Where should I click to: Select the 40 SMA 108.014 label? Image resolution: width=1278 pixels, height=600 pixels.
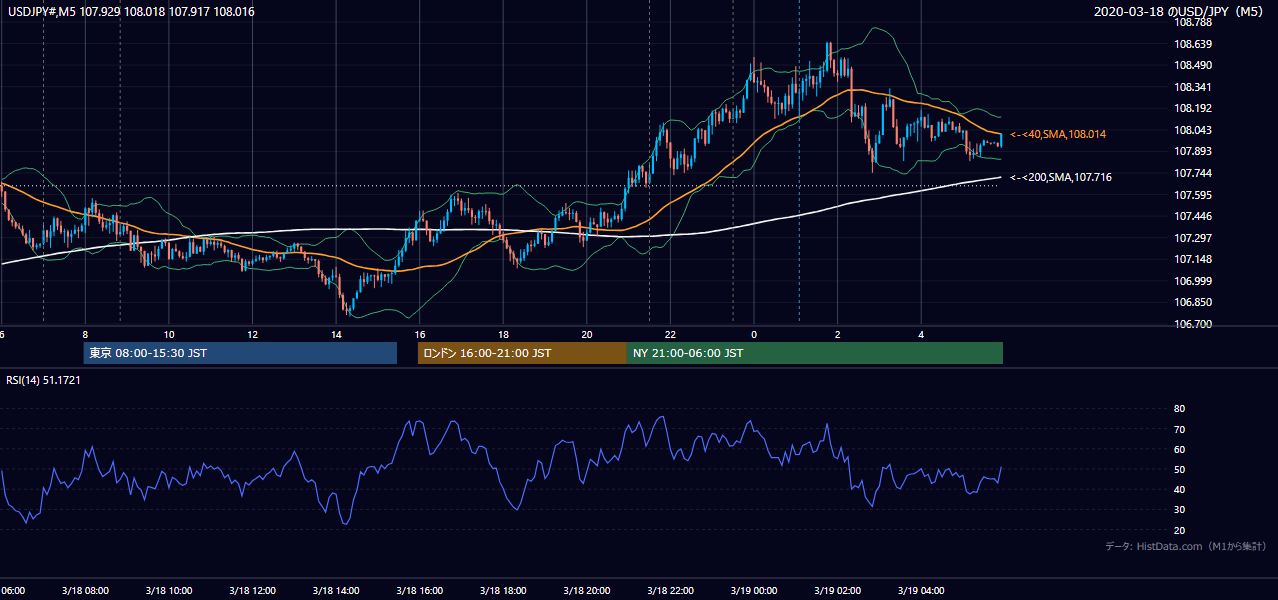pos(1058,134)
